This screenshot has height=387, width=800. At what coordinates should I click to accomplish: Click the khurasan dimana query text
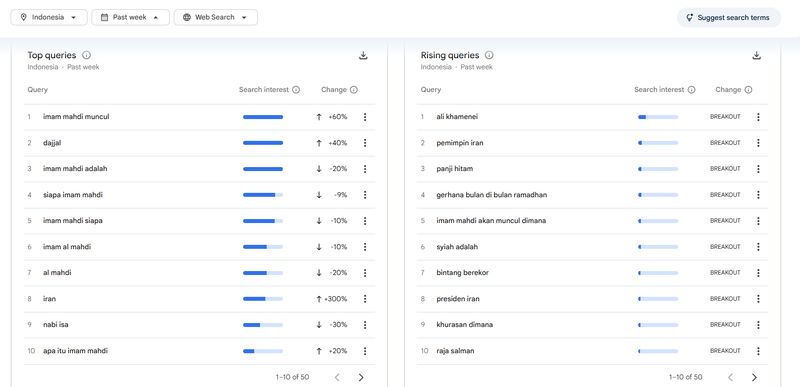pyautogui.click(x=464, y=325)
